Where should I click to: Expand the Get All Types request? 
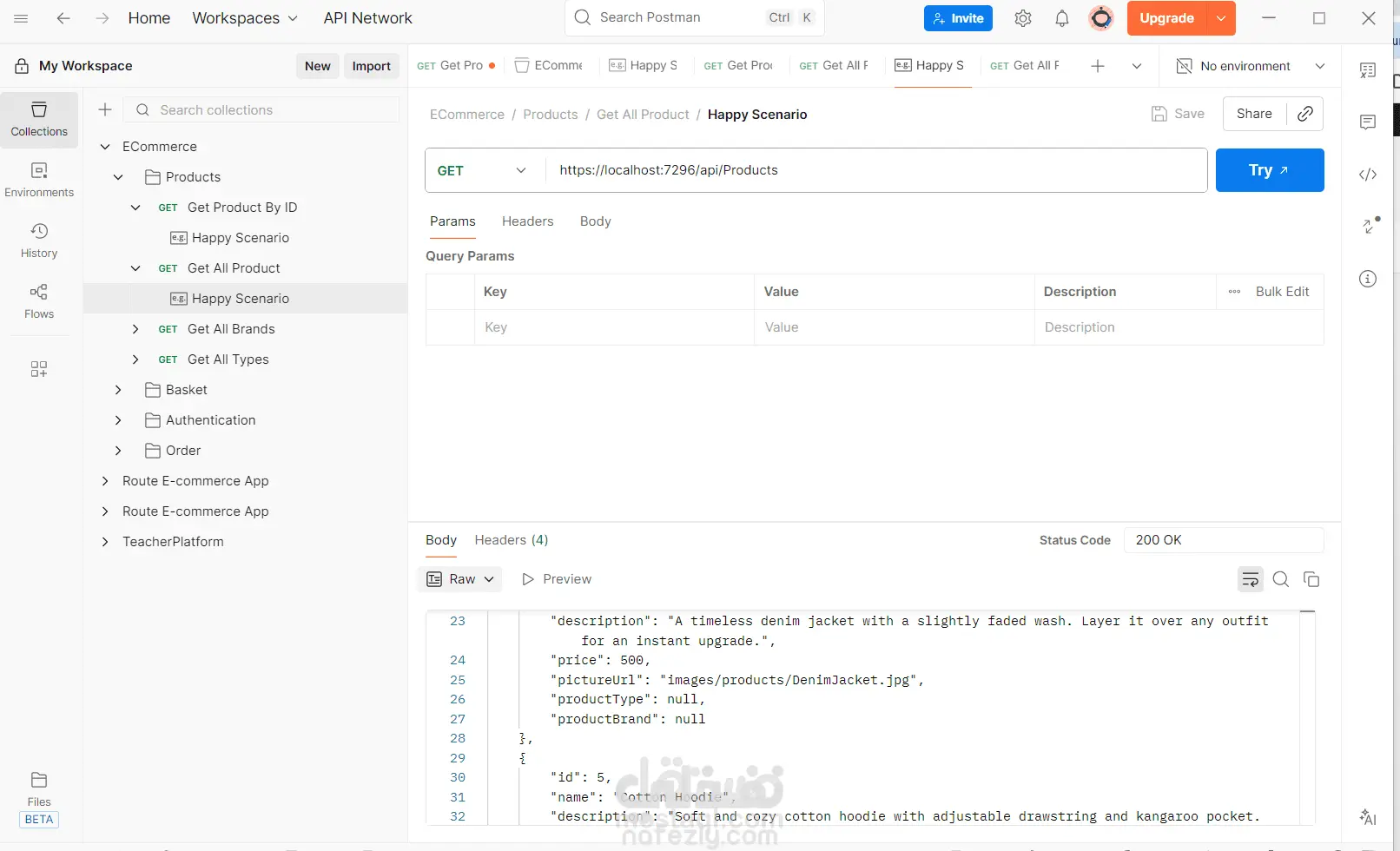point(135,360)
